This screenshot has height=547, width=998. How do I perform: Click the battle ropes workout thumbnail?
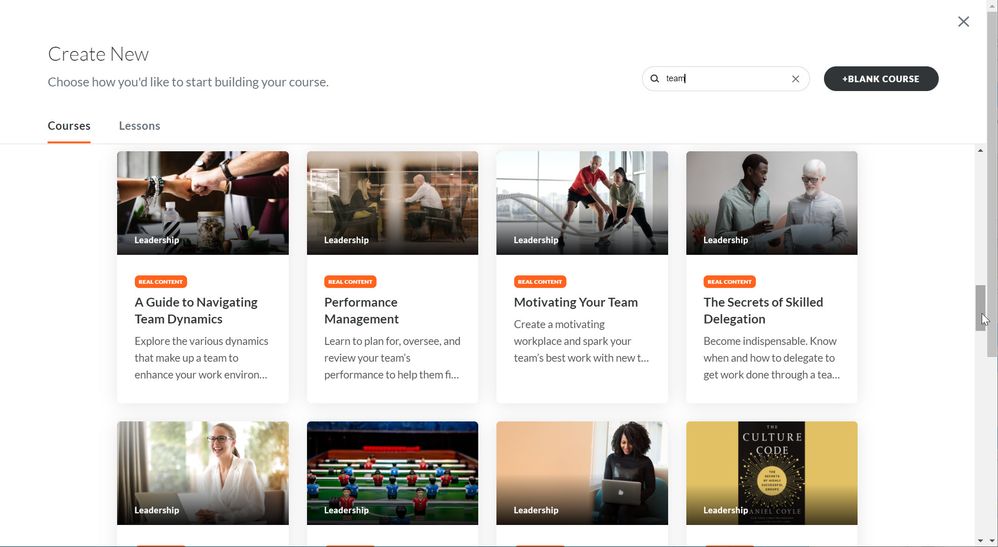pyautogui.click(x=582, y=202)
